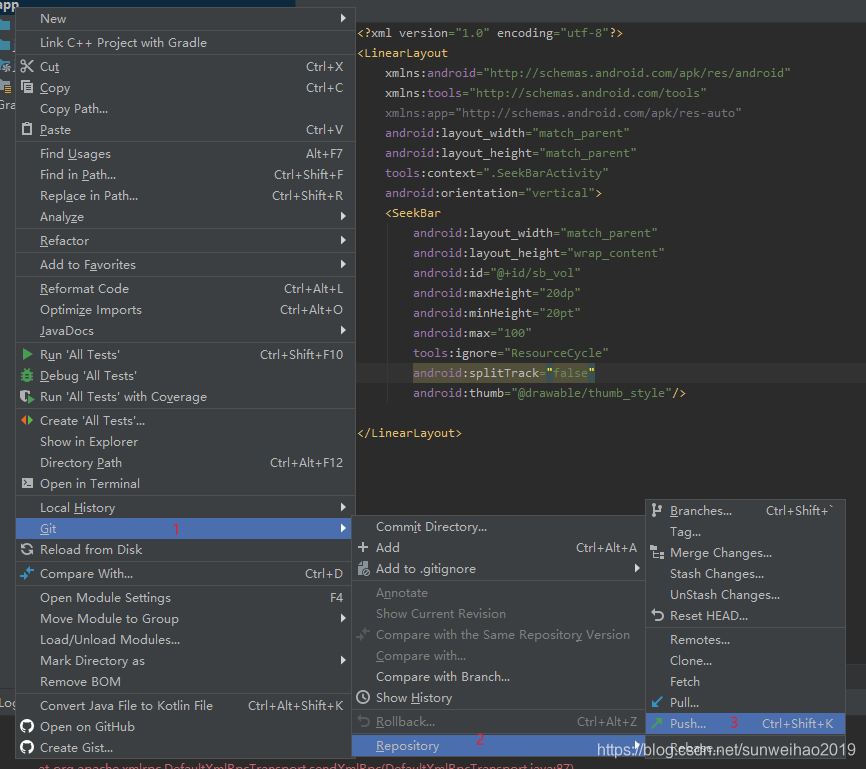The width and height of the screenshot is (866, 769).
Task: Expand the Move Module to Group arrow
Action: [x=343, y=618]
